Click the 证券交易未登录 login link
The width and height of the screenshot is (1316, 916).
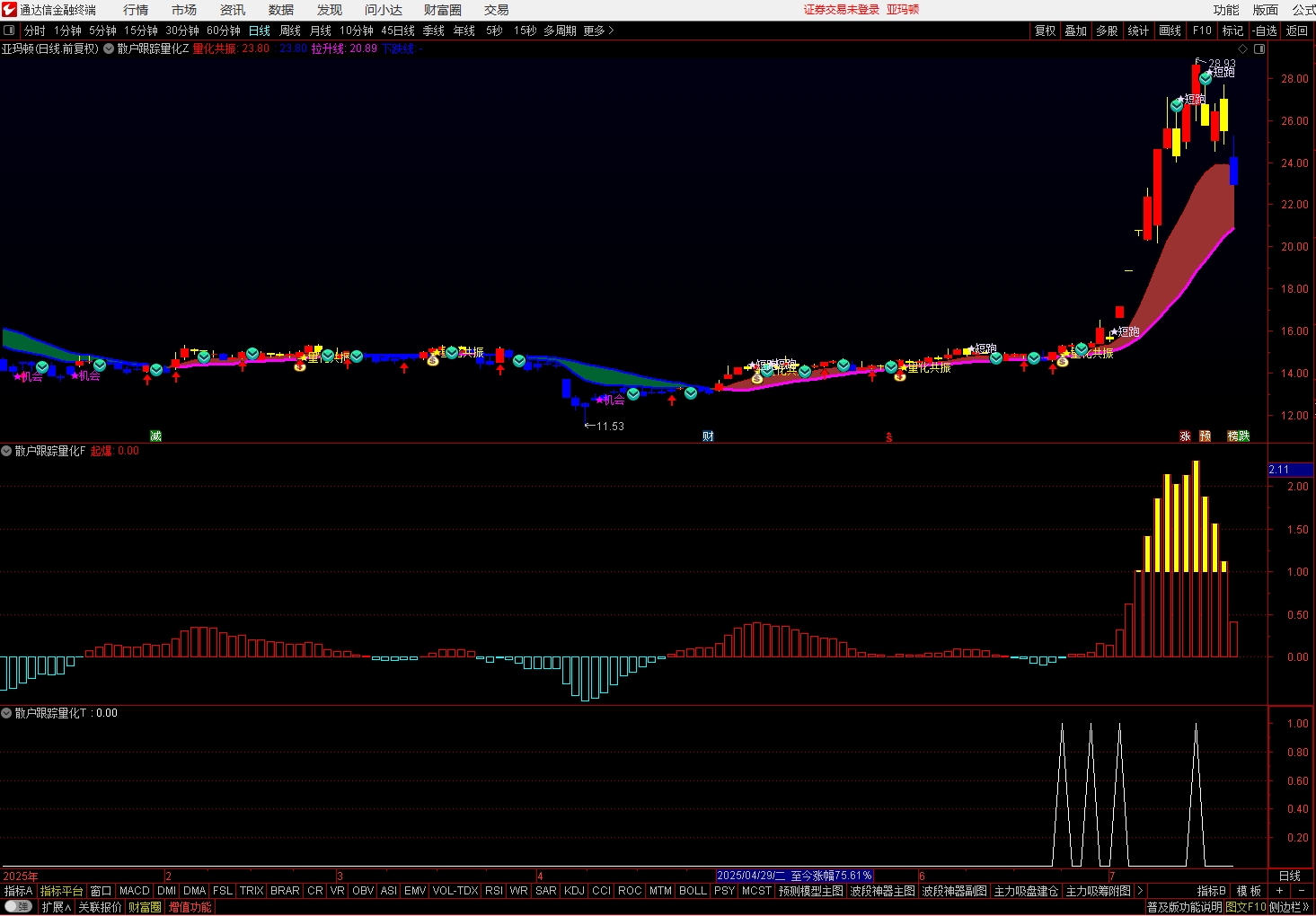coord(842,10)
